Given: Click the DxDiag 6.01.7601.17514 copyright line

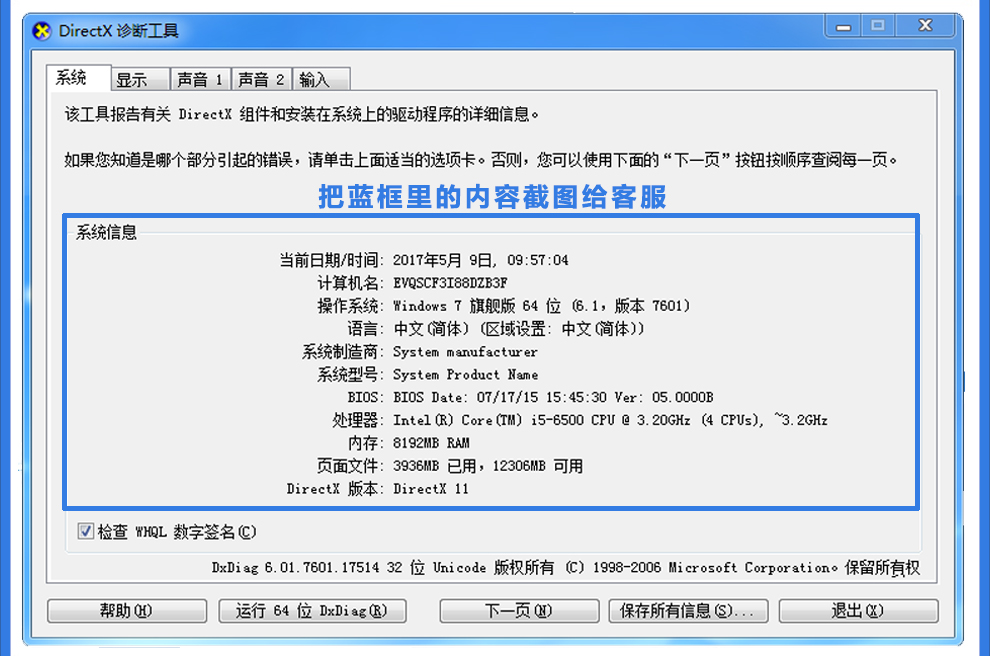Looking at the screenshot, I should click(565, 568).
